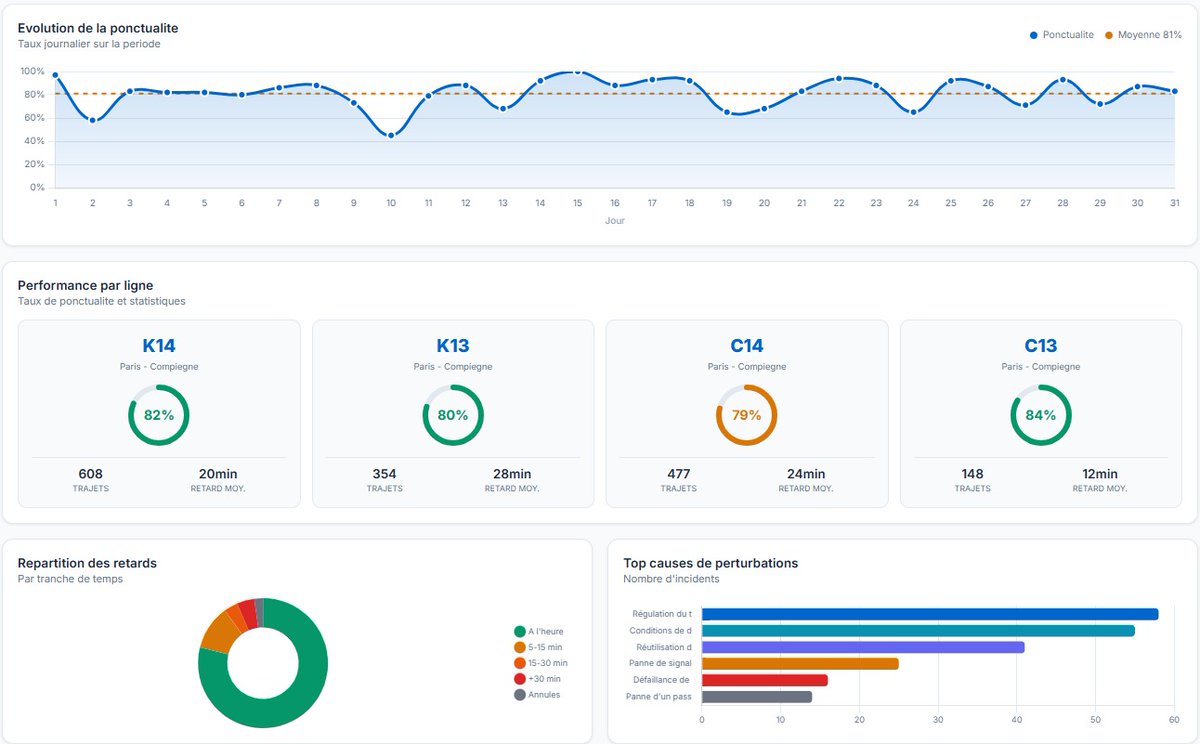This screenshot has height=744, width=1200.
Task: Select the day 22 data point on line
Action: tap(838, 78)
